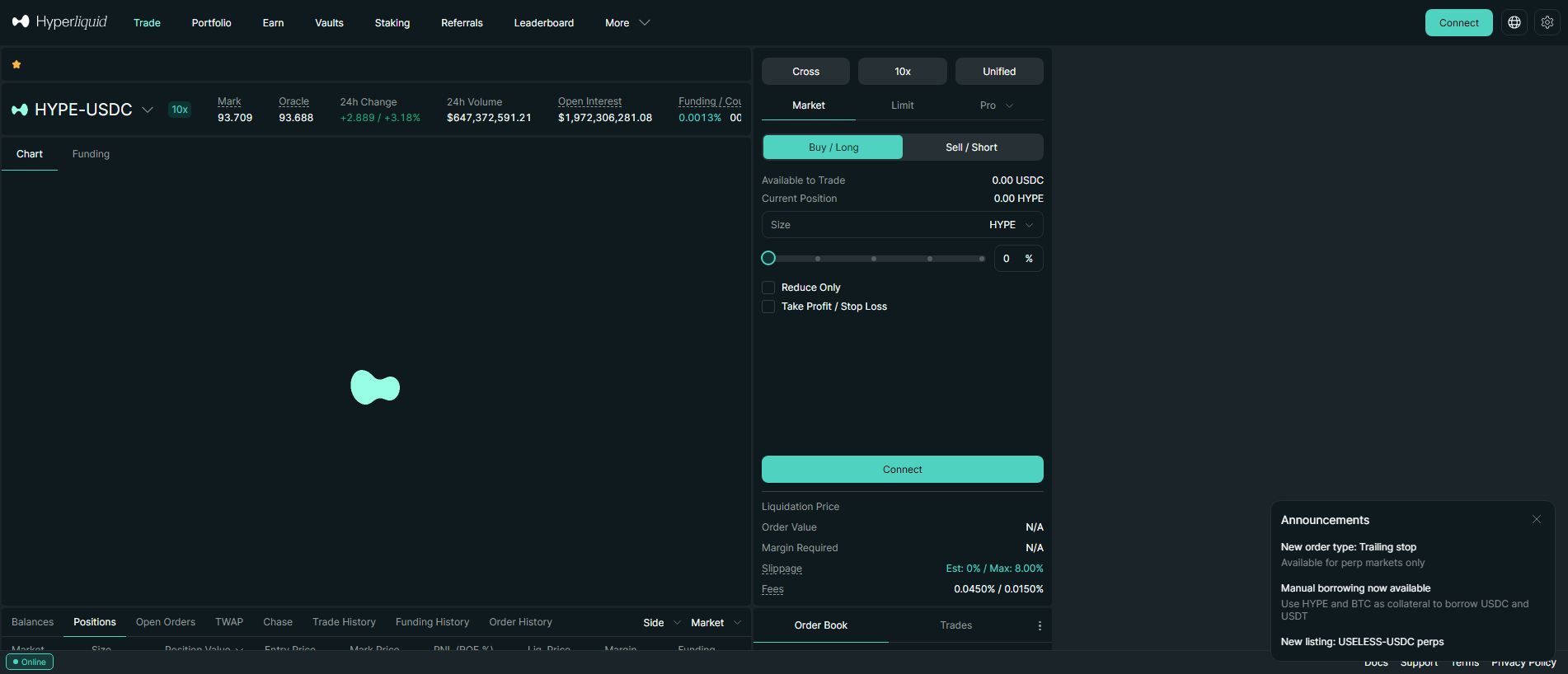
Task: Click the HYPE token icon
Action: click(20, 110)
